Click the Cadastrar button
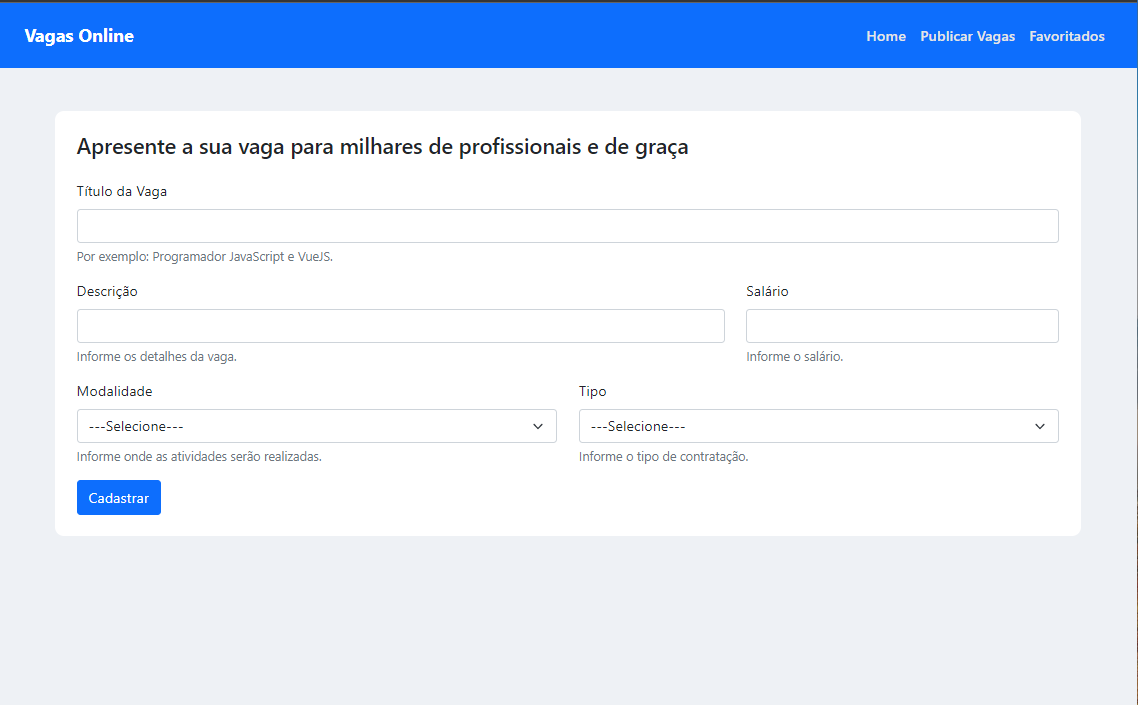The image size is (1138, 705). (x=118, y=497)
